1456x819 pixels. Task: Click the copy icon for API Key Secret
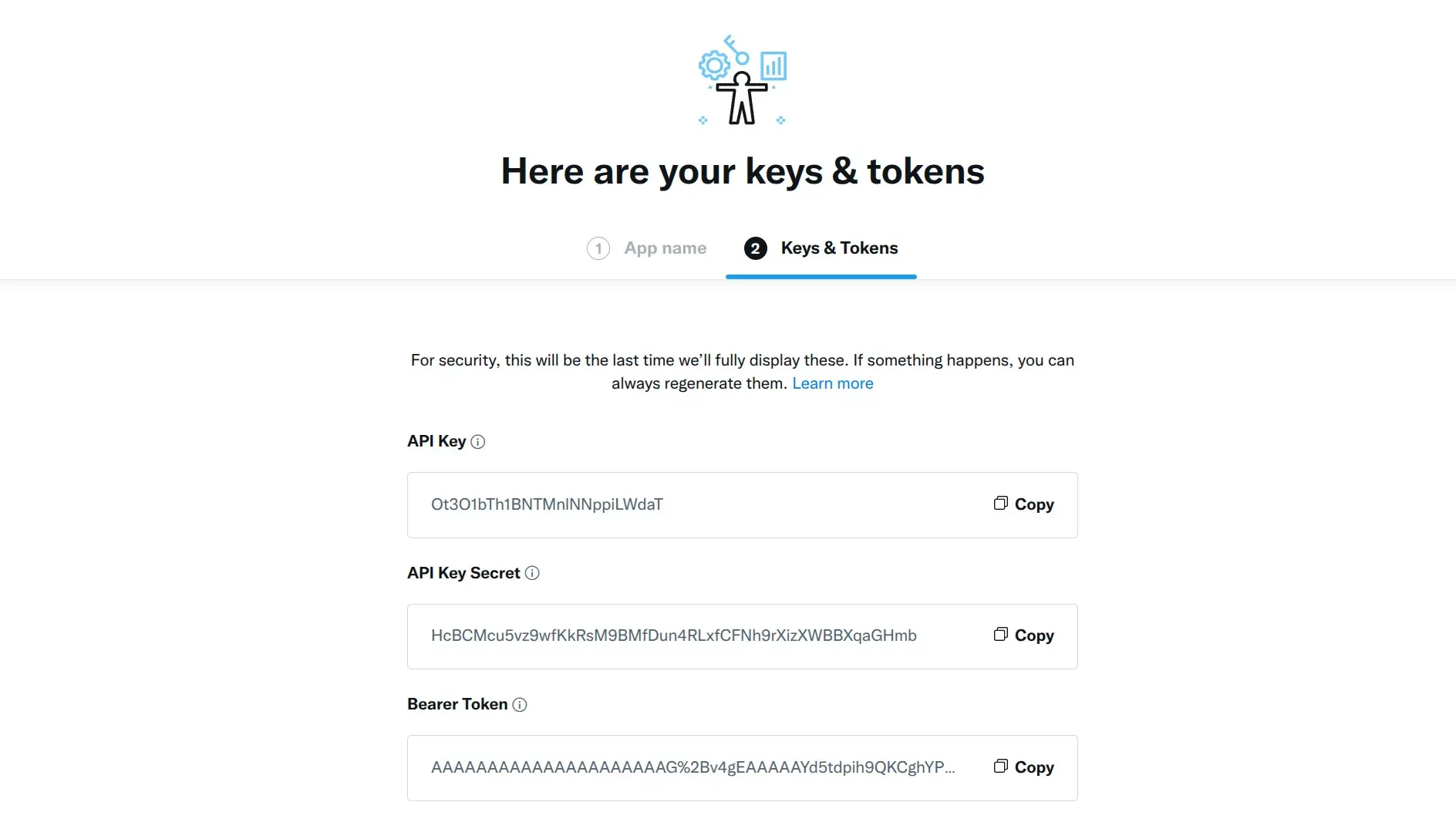tap(1000, 635)
